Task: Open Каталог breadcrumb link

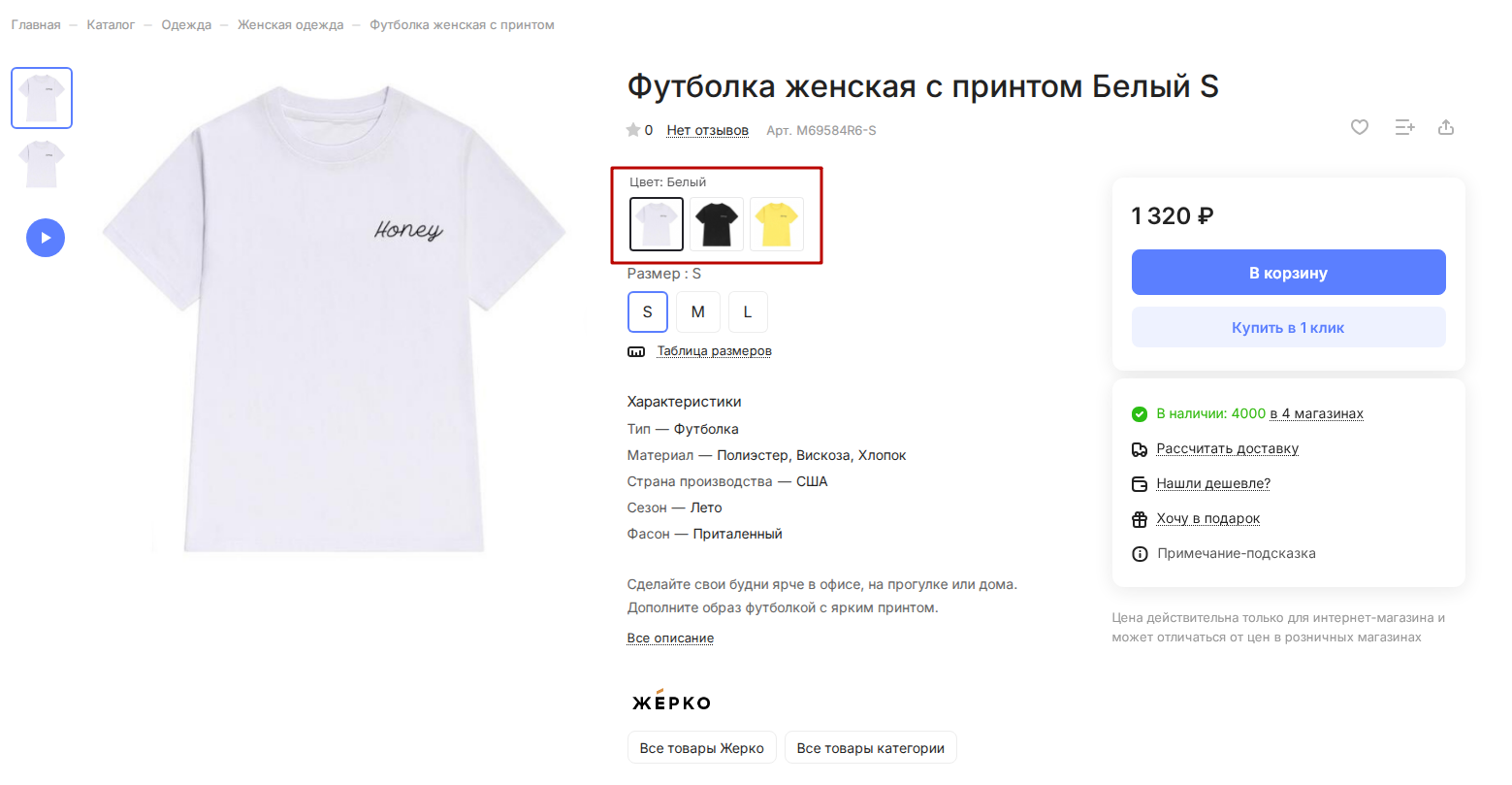Action: point(111,25)
